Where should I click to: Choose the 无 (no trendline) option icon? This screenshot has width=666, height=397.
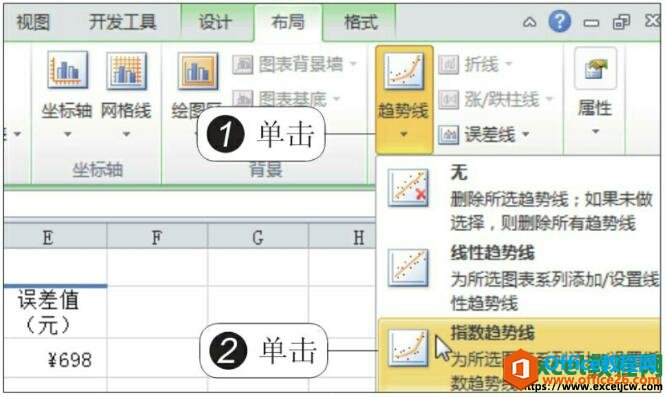point(408,188)
